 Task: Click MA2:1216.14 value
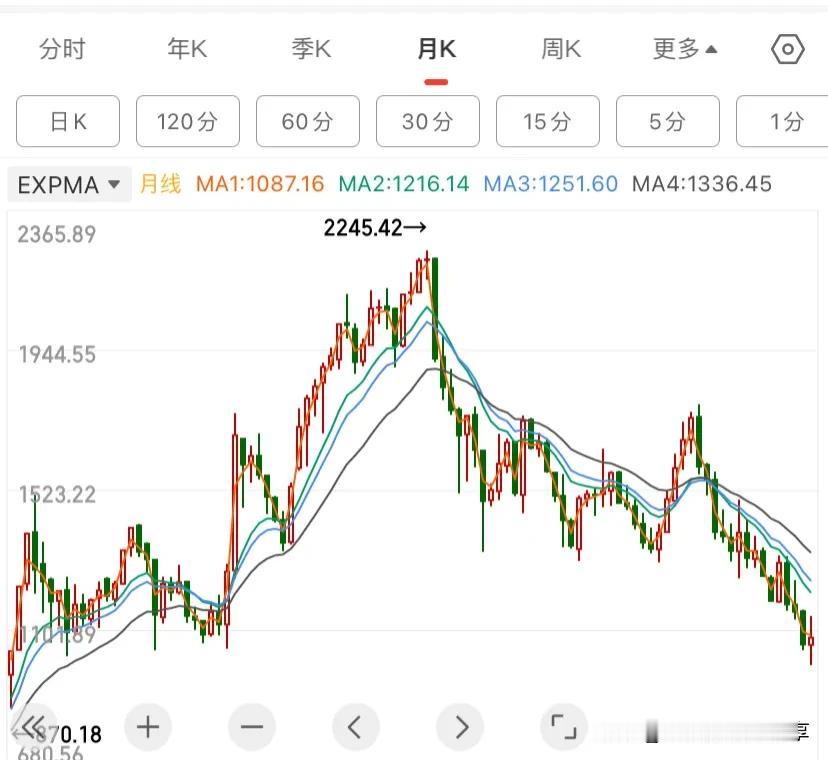[403, 184]
